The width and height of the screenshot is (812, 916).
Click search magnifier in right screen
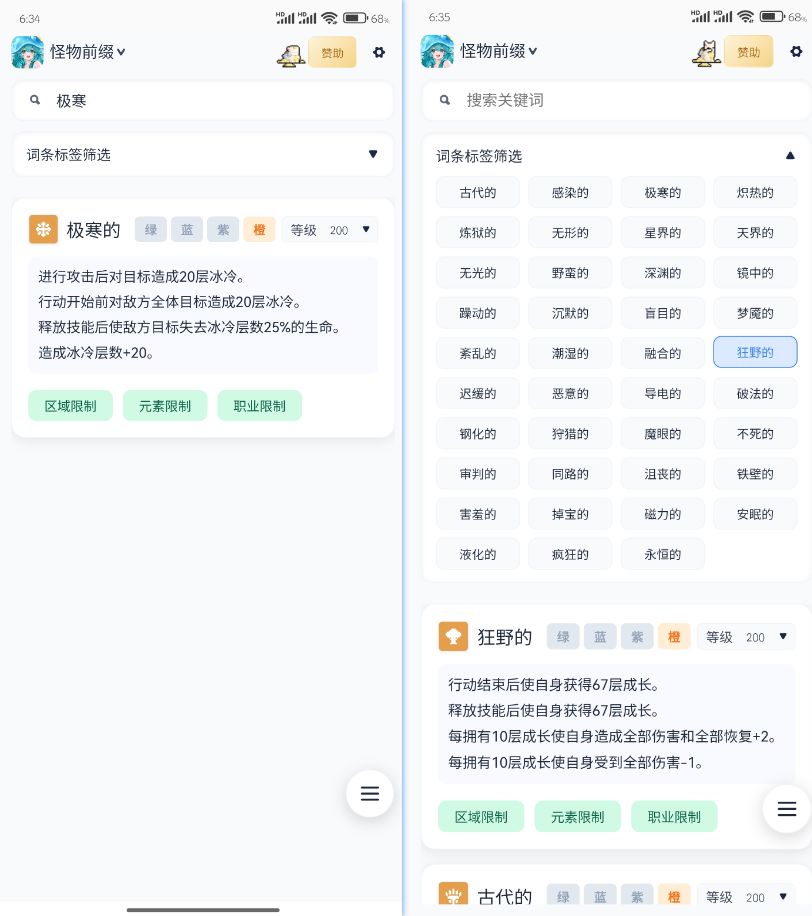point(445,100)
